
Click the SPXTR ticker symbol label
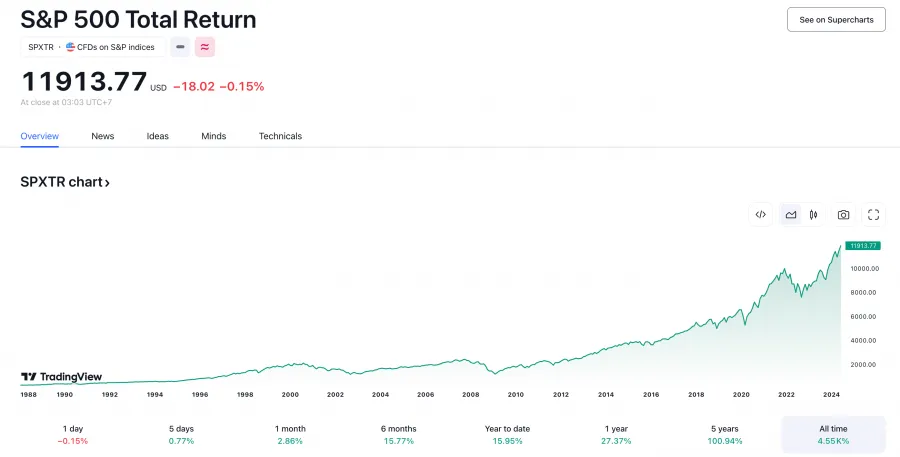[41, 47]
